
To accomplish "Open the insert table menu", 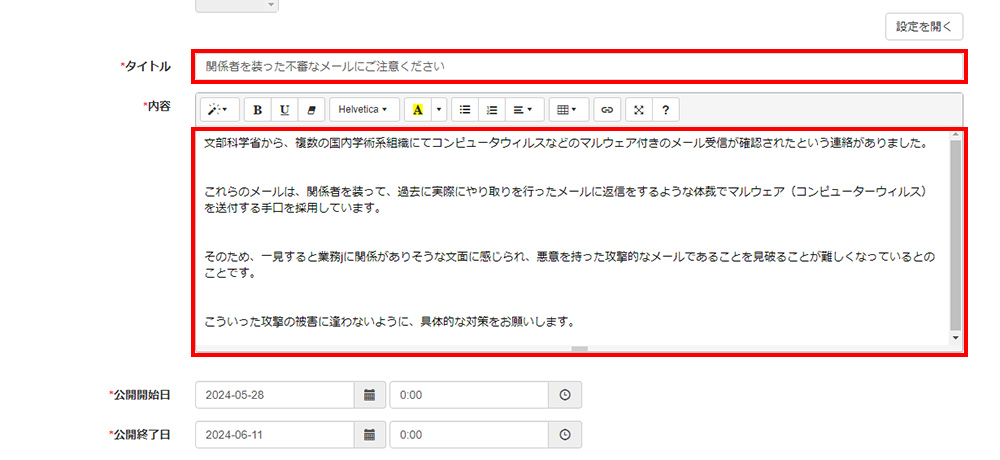I will pyautogui.click(x=566, y=109).
